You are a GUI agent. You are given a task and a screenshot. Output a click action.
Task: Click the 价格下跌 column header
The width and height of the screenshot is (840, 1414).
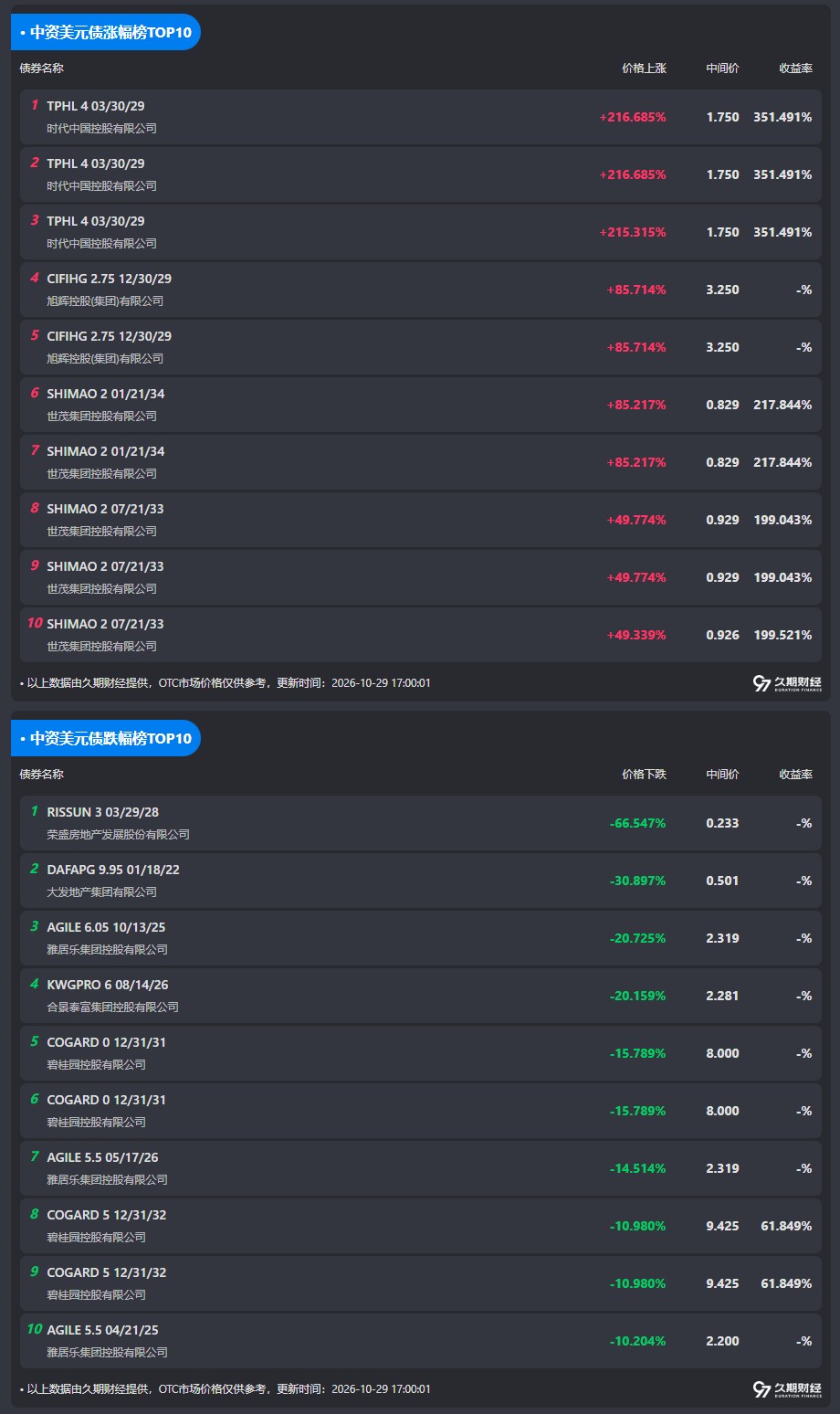point(644,775)
